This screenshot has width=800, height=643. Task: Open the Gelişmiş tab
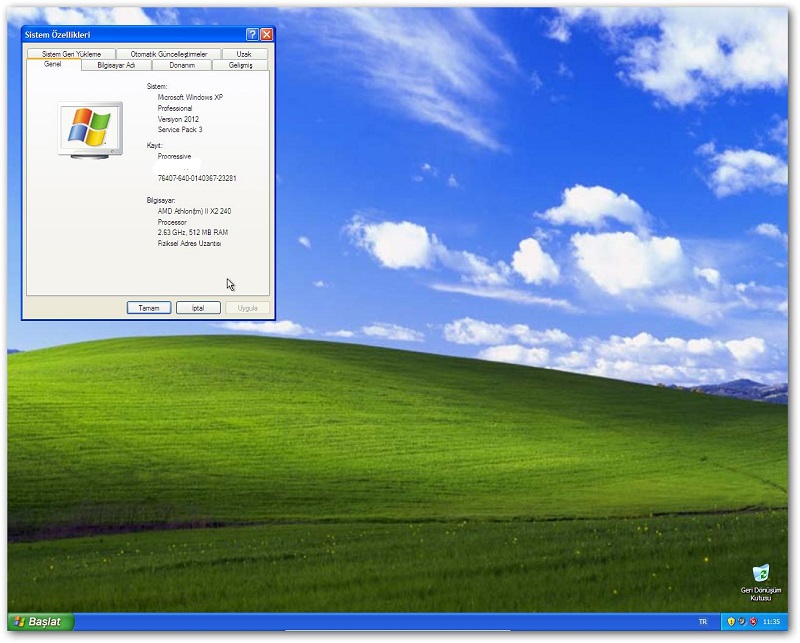pos(240,65)
